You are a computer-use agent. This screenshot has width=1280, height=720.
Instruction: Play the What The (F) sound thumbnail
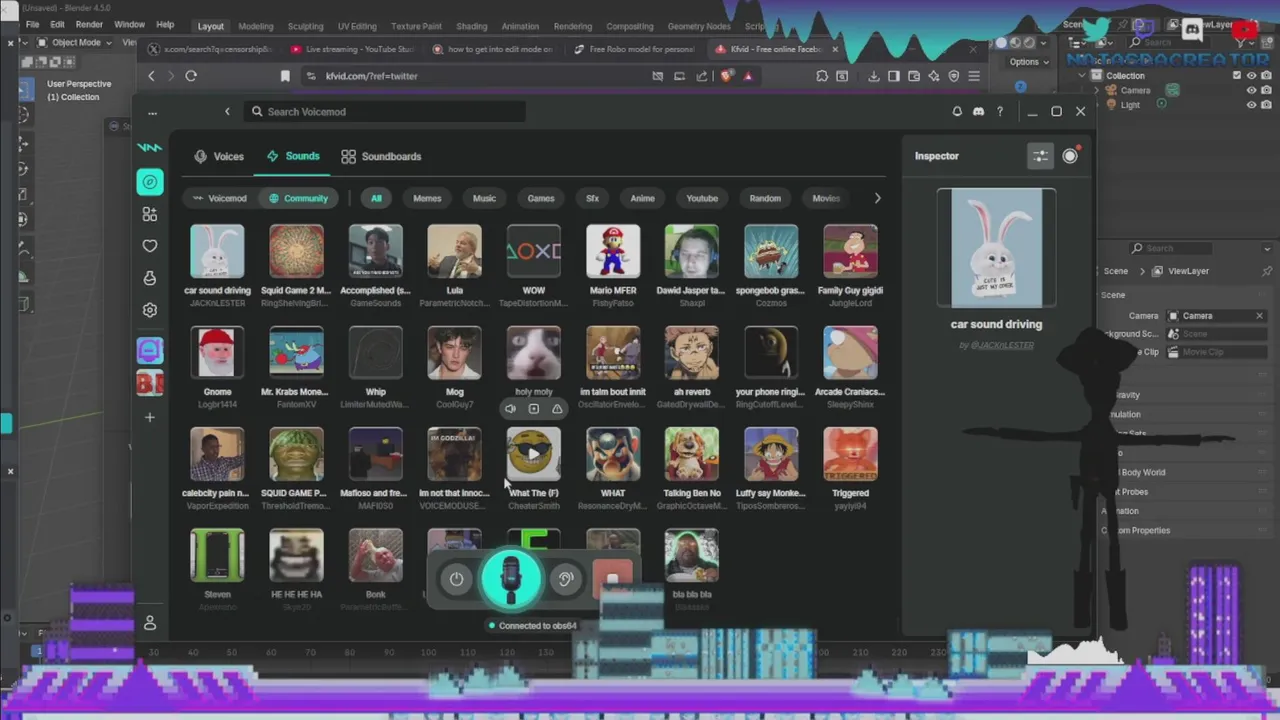[534, 454]
